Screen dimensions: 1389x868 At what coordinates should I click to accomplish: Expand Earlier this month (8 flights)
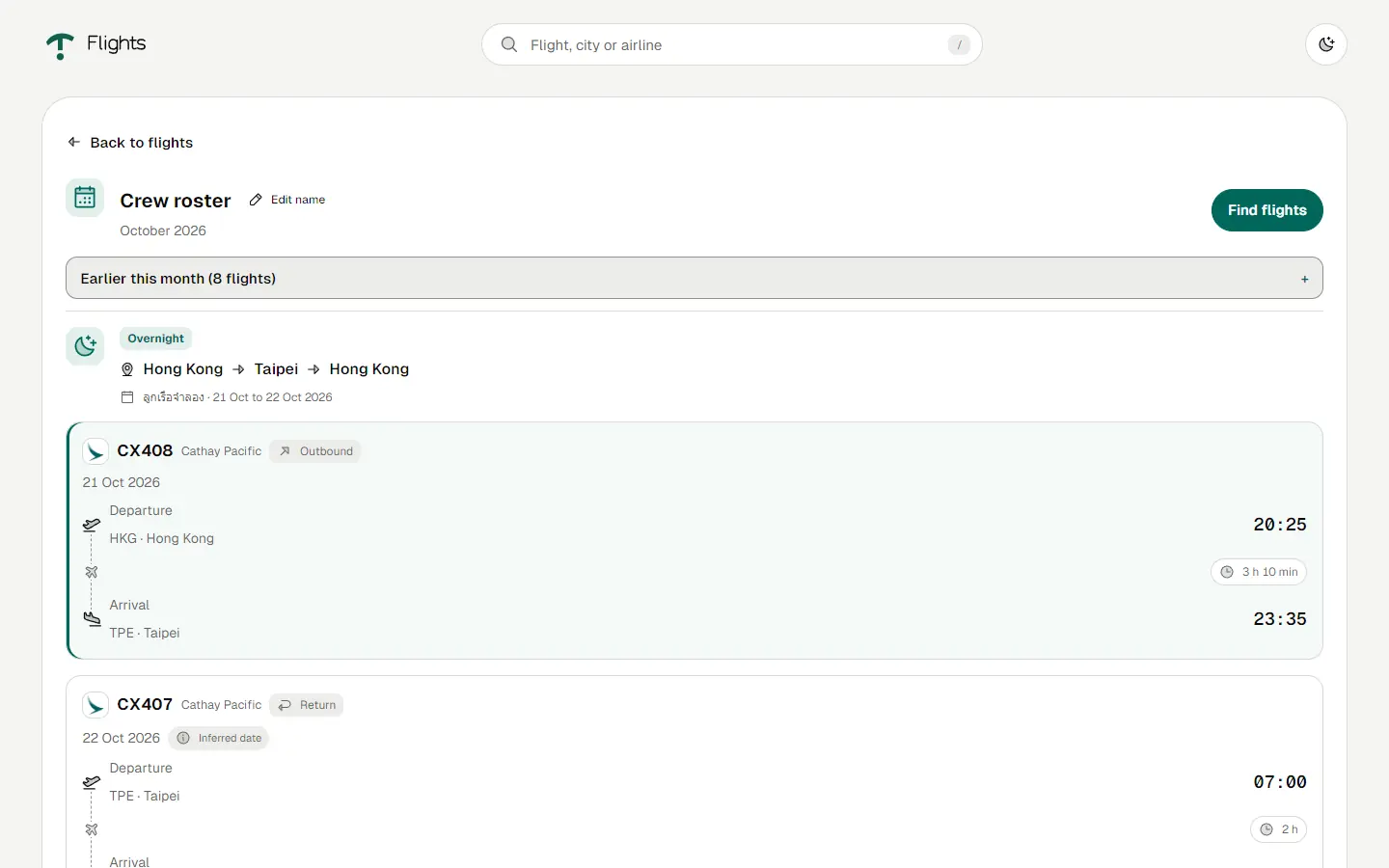[694, 278]
